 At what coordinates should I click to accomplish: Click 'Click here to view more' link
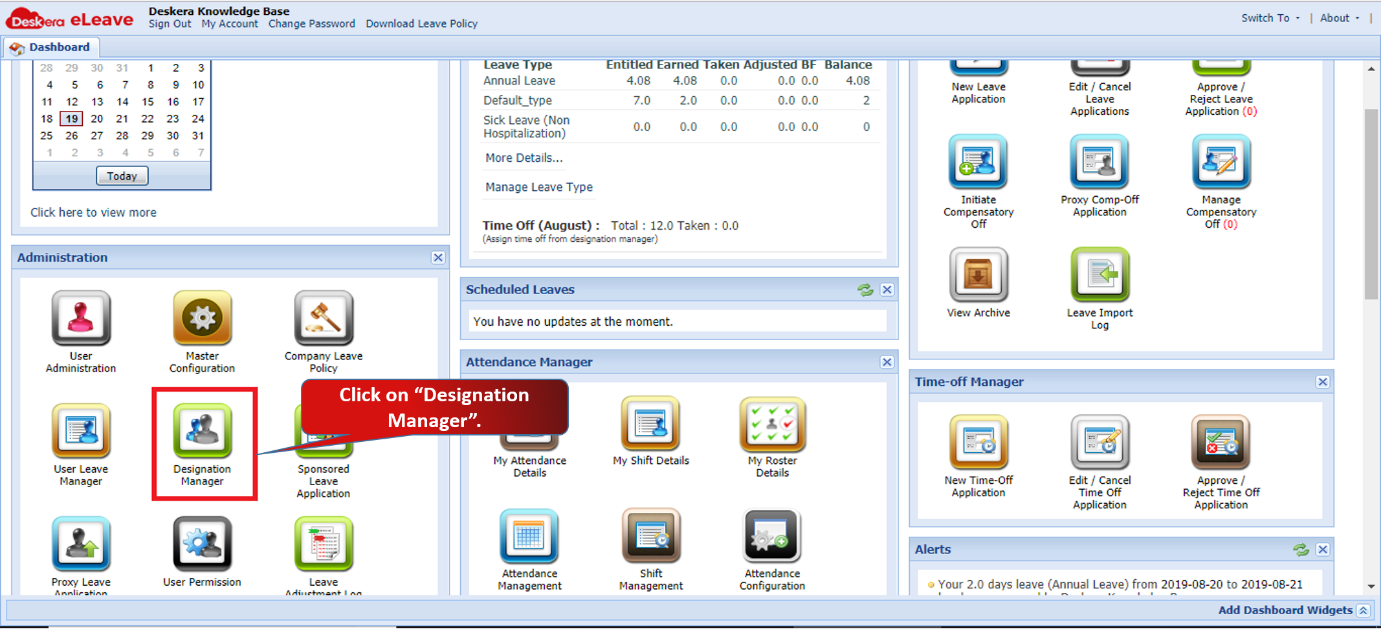pos(93,212)
